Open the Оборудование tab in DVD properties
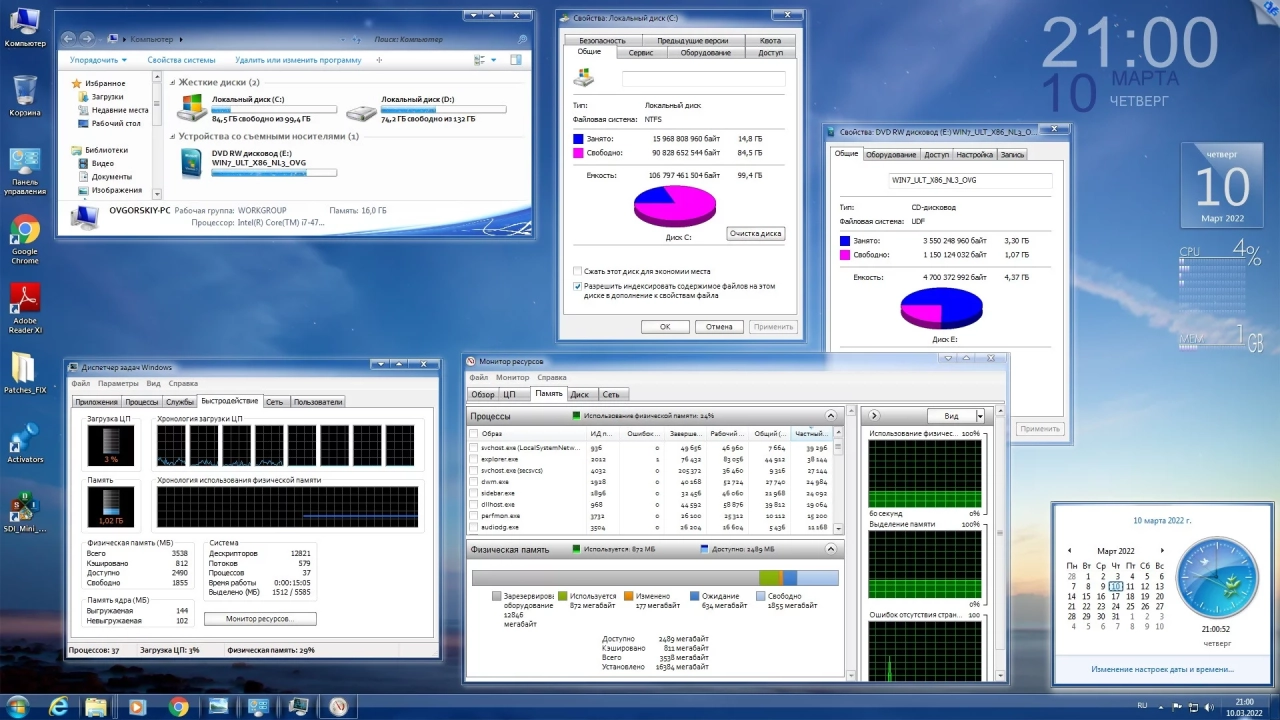The image size is (1280, 720). (x=891, y=155)
